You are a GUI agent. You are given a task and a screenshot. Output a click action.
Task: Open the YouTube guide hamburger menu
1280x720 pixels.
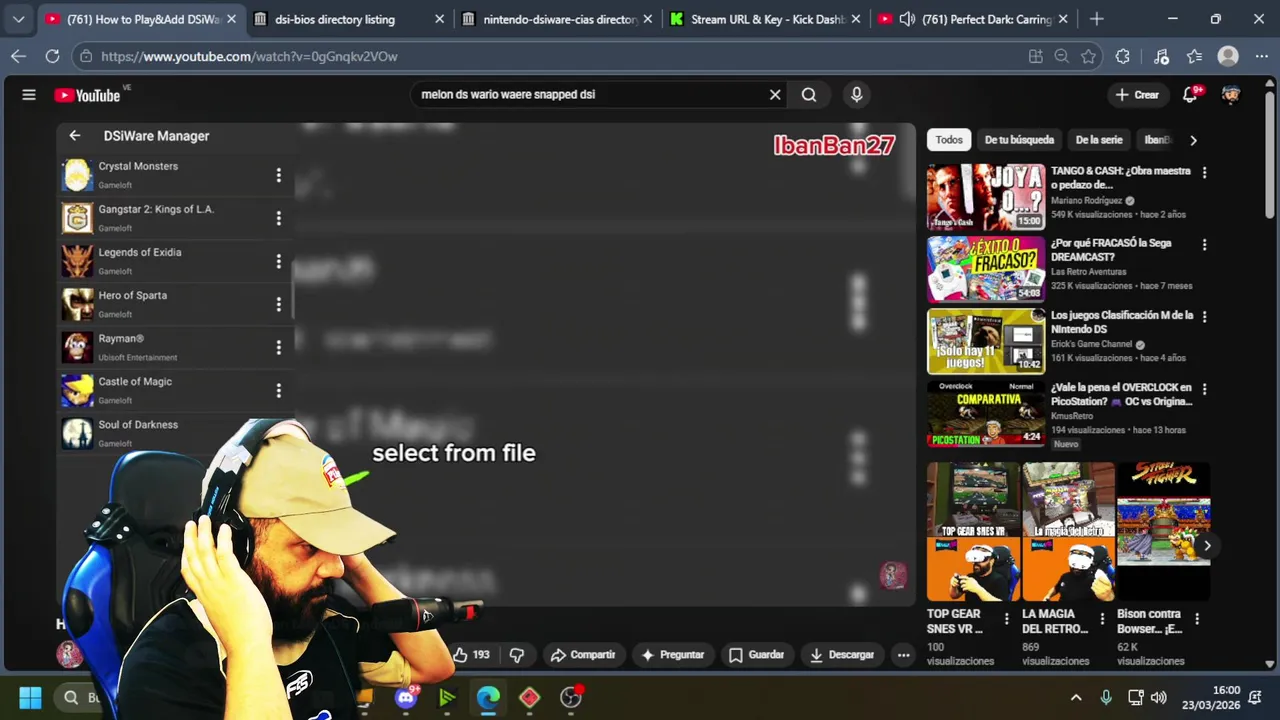pos(29,95)
